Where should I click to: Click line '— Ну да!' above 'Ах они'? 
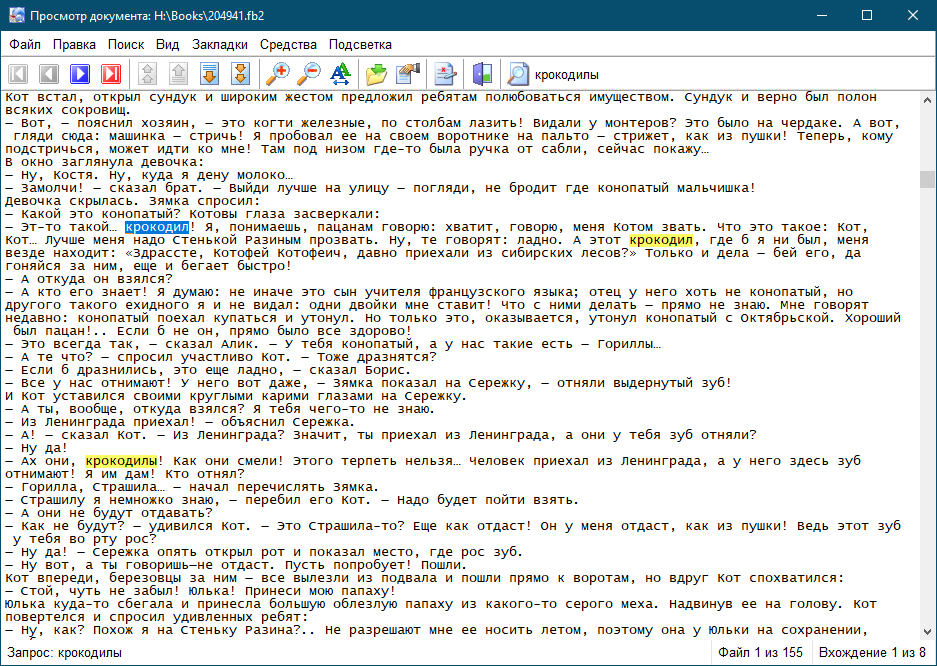point(36,448)
